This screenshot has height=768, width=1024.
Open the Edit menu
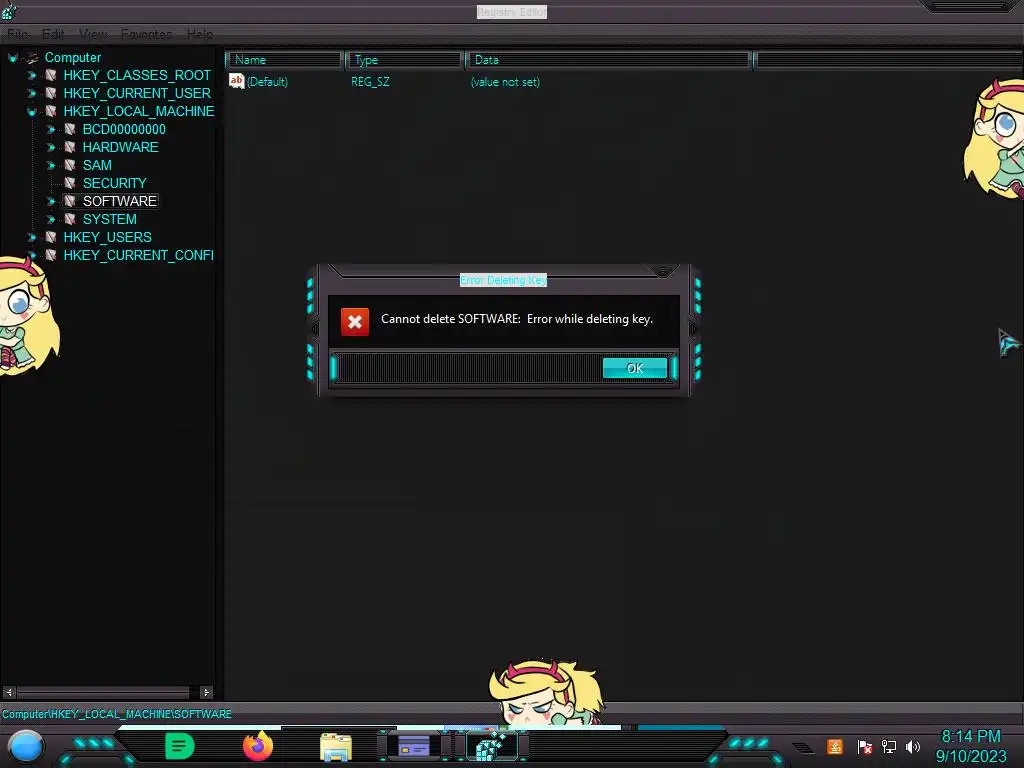(x=53, y=34)
